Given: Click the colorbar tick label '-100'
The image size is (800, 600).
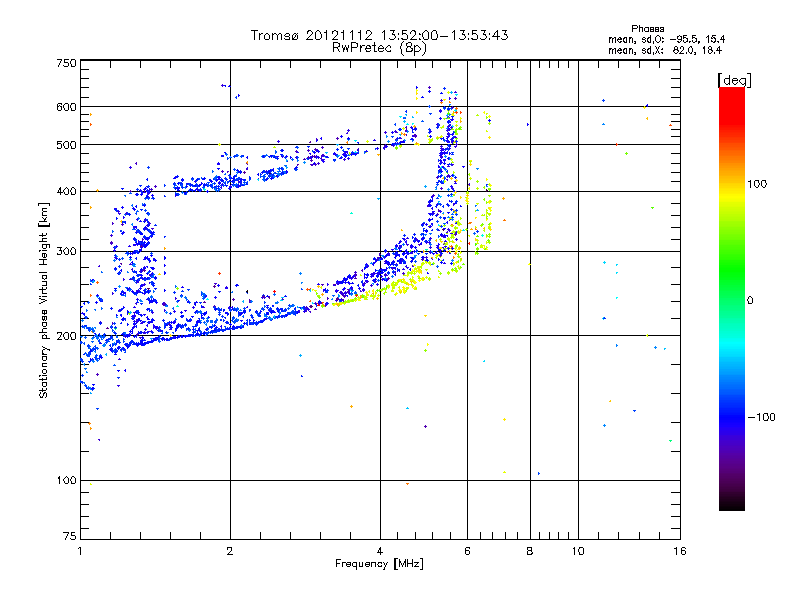Looking at the screenshot, I should [761, 417].
